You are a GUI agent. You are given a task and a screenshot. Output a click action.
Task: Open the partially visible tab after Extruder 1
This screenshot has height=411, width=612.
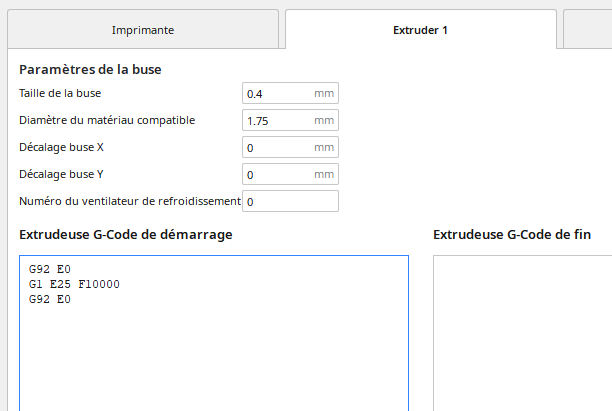pos(588,30)
